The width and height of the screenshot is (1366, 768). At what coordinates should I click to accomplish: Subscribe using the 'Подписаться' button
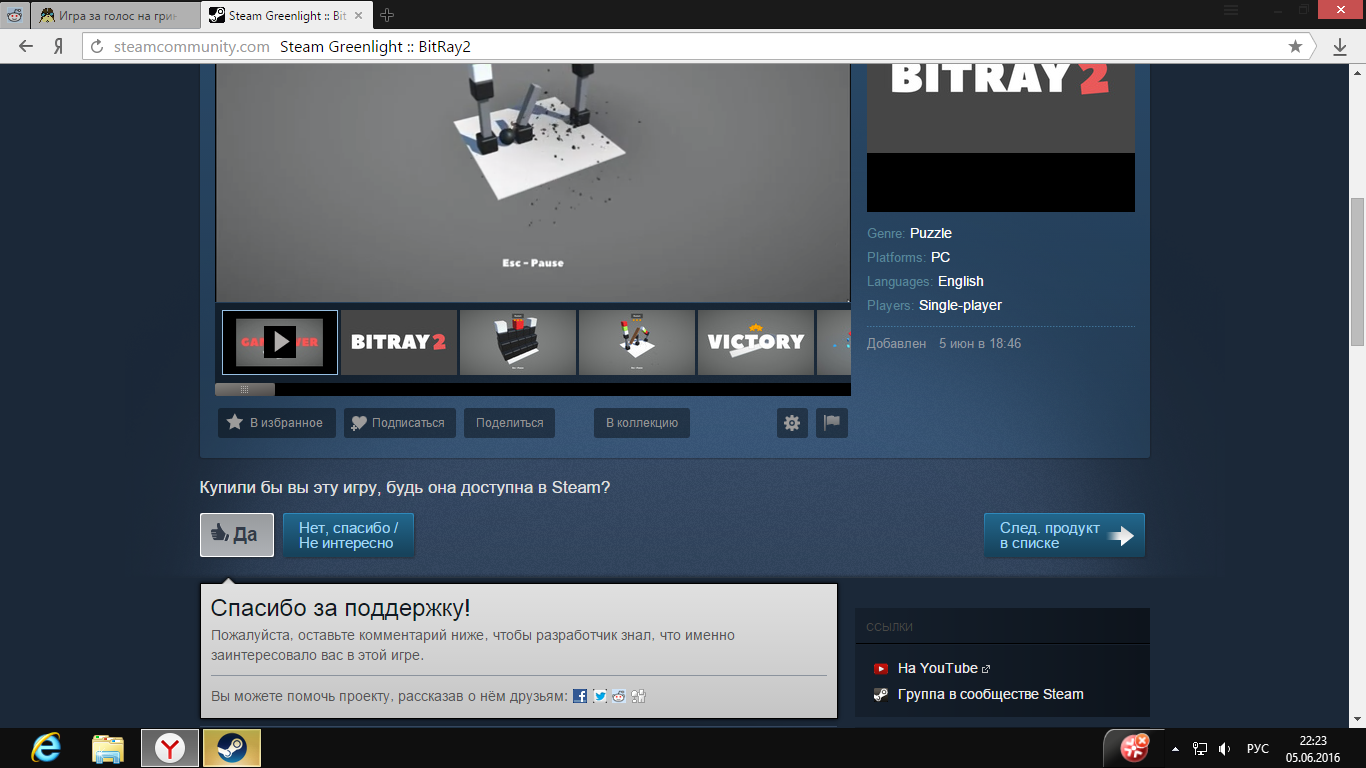(400, 423)
